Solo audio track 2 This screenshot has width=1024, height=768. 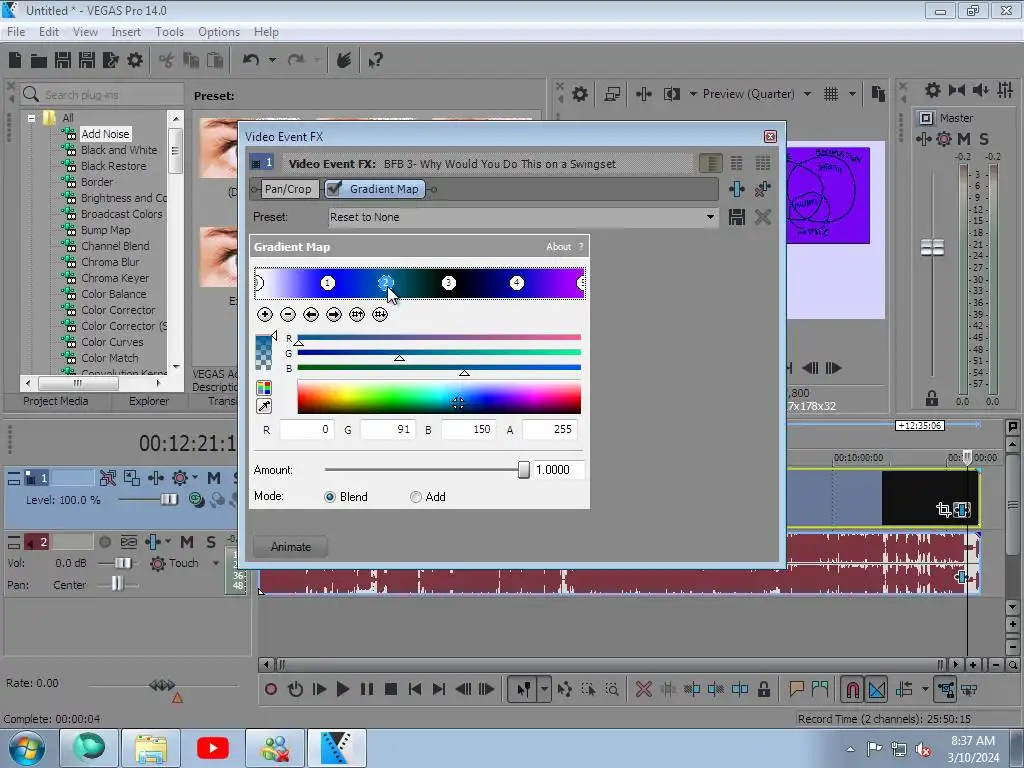[210, 542]
